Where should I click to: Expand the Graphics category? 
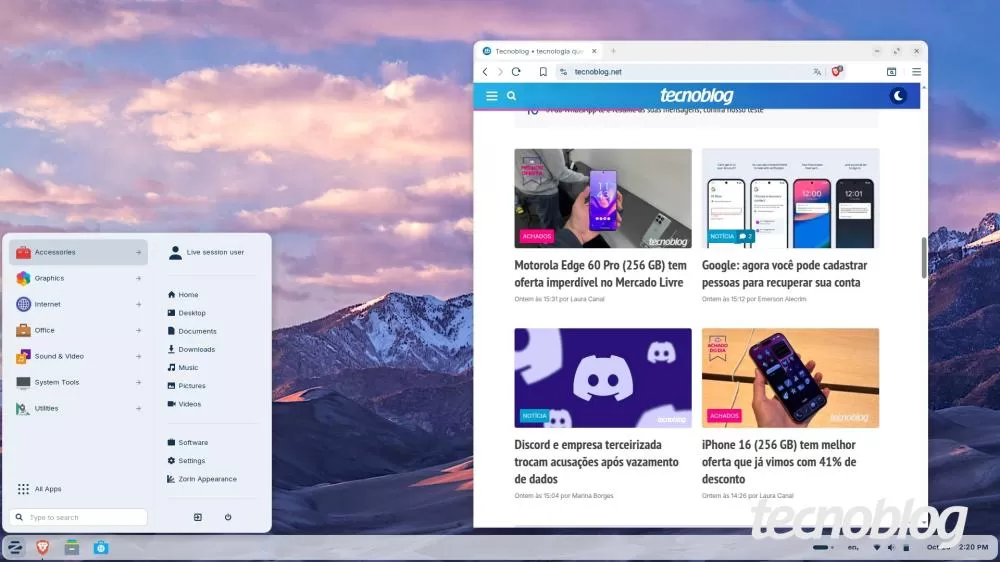click(x=78, y=278)
